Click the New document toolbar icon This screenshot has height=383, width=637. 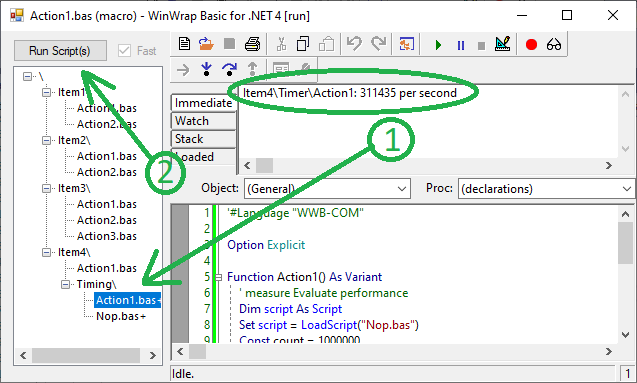(184, 44)
